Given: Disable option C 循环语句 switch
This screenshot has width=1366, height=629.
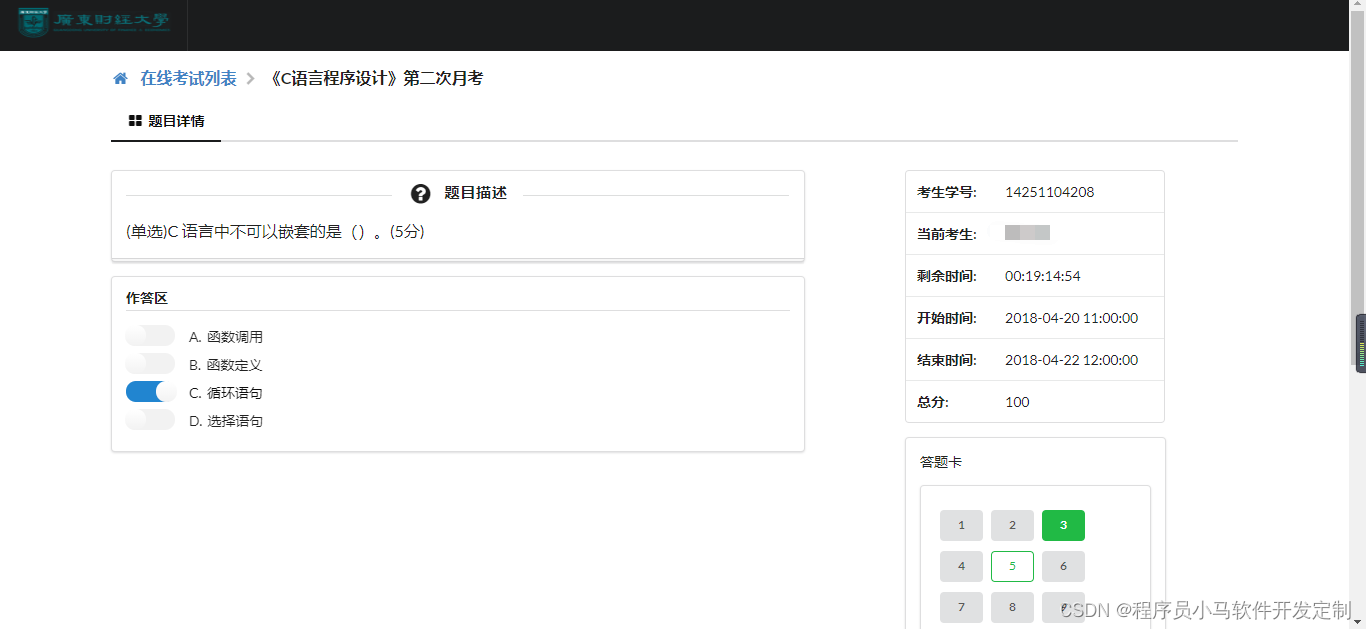Looking at the screenshot, I should (x=149, y=391).
